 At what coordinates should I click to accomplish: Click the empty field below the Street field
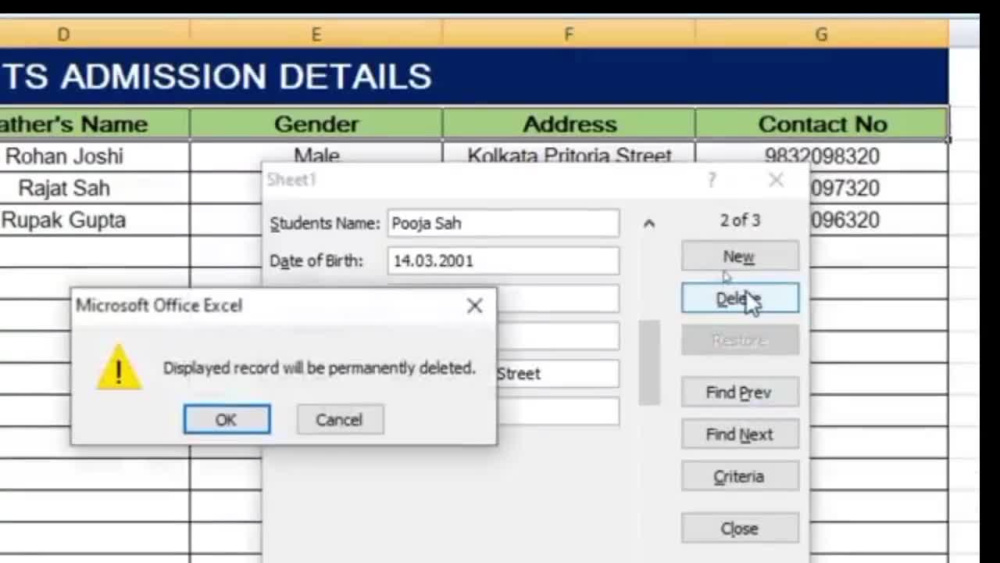pyautogui.click(x=557, y=411)
